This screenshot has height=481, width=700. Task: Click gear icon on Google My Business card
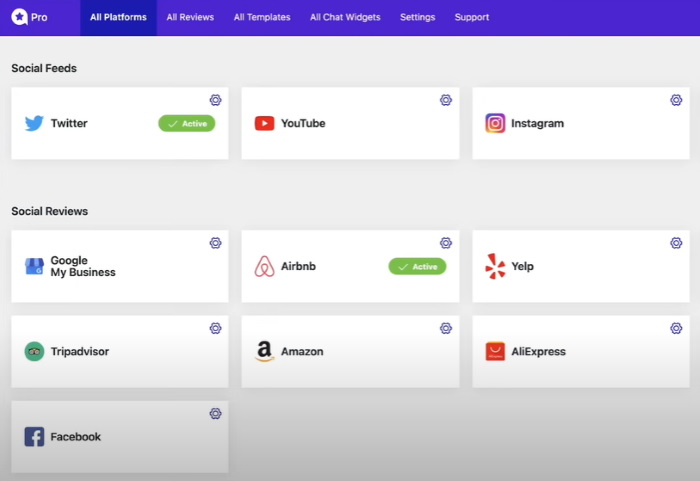[215, 243]
